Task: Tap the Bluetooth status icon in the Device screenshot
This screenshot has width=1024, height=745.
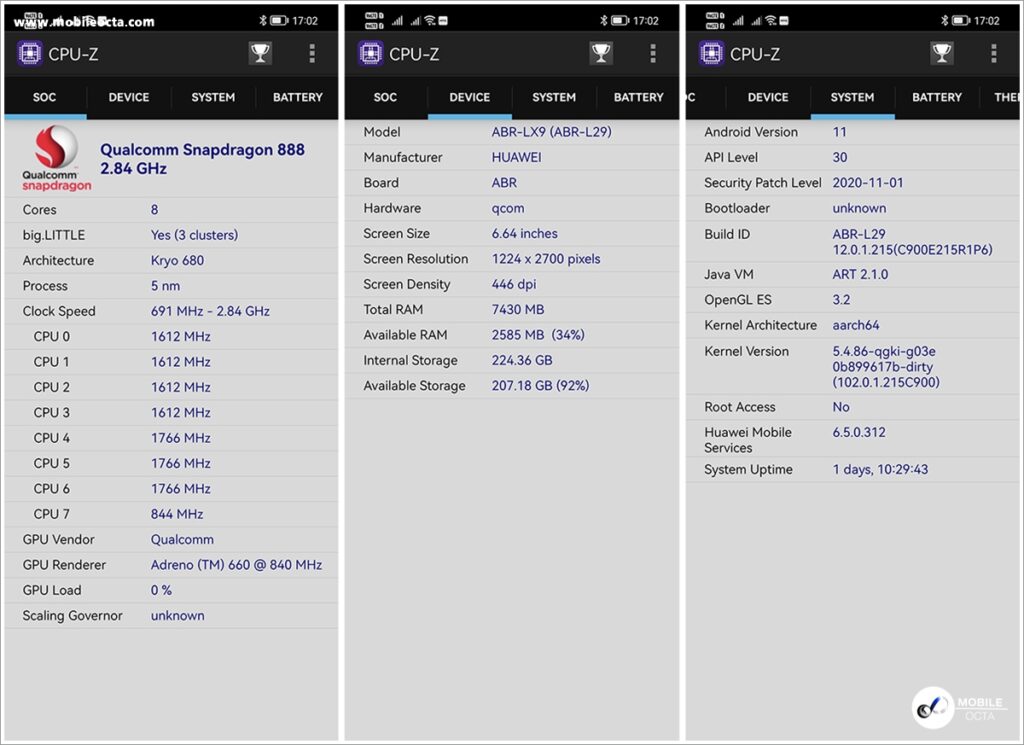Action: pos(603,21)
